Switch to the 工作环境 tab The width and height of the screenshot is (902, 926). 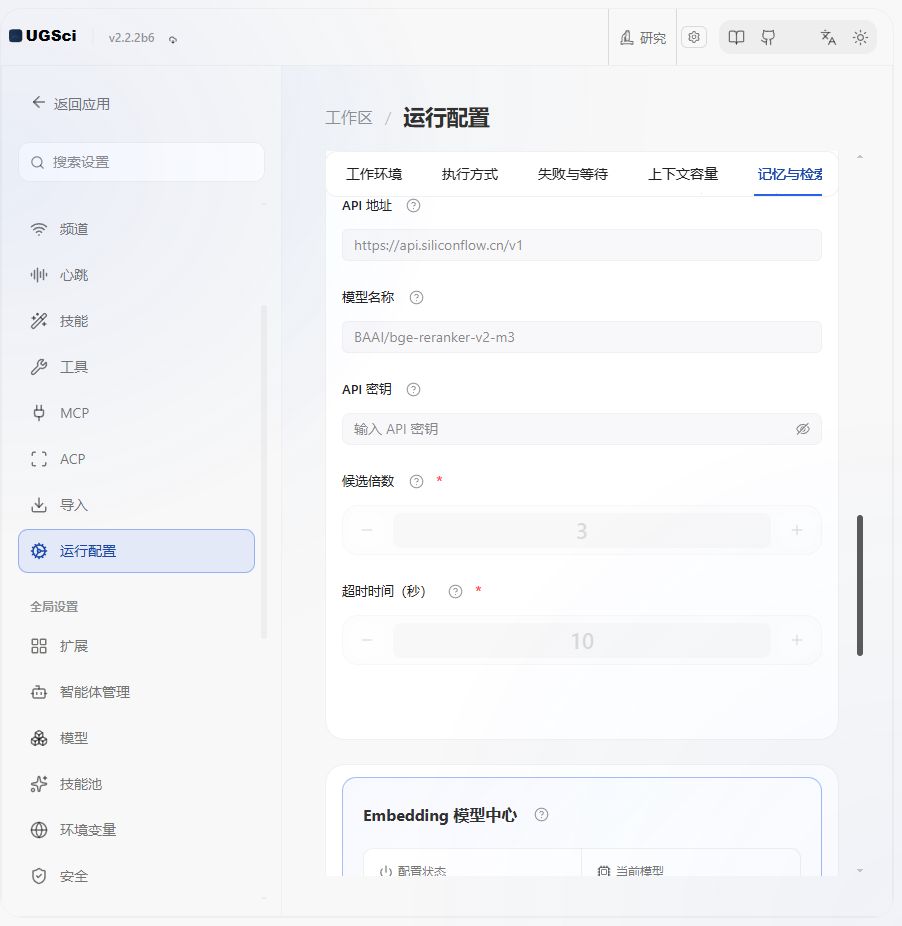click(x=374, y=174)
